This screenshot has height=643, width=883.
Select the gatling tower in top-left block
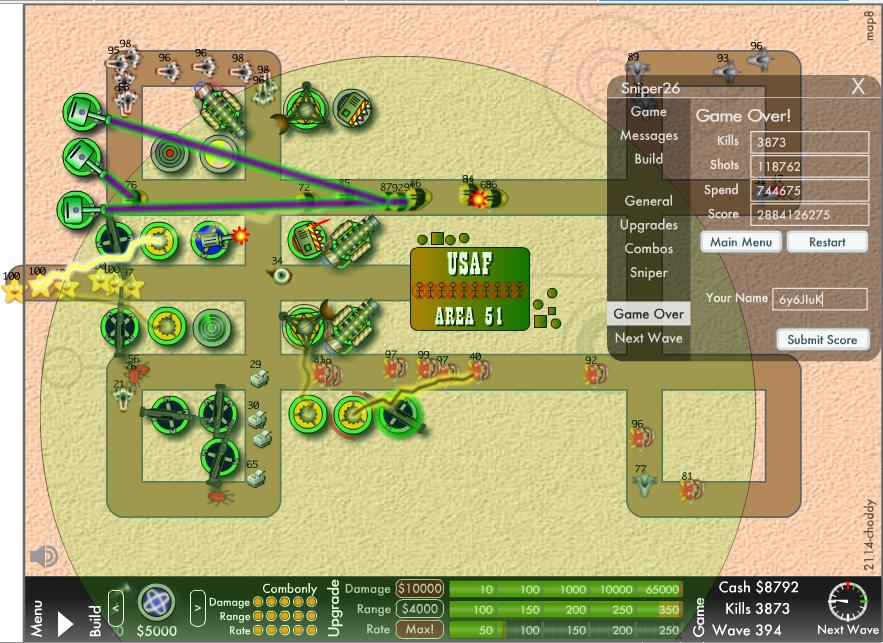[220, 110]
